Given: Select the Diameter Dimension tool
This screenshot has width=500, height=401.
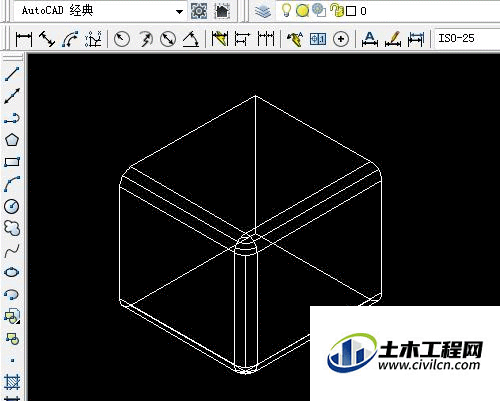Looking at the screenshot, I should point(168,39).
